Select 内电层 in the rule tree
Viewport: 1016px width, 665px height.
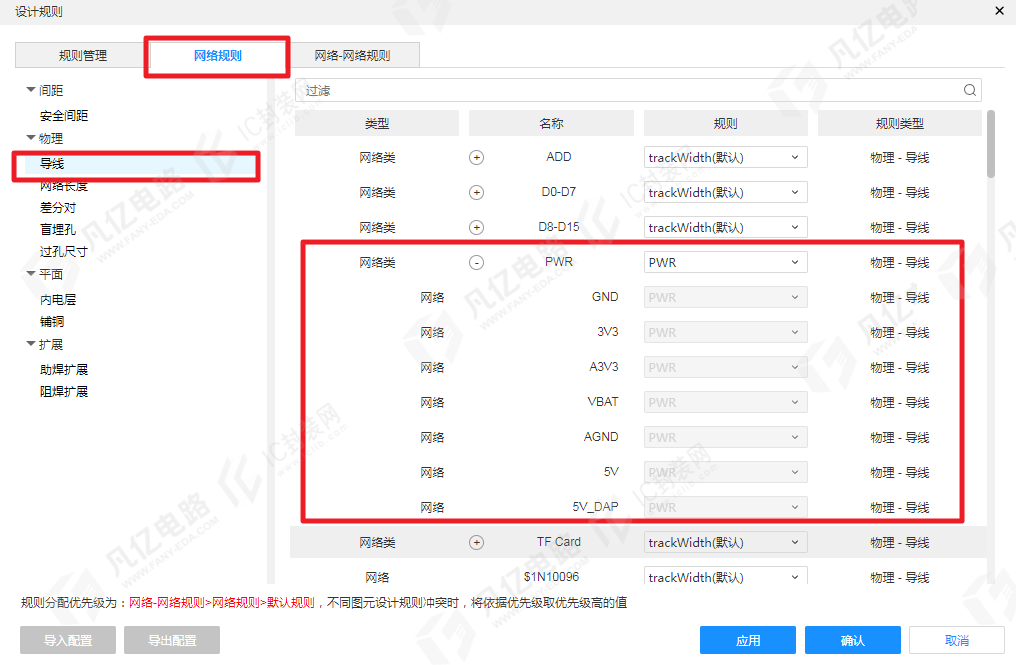58,300
